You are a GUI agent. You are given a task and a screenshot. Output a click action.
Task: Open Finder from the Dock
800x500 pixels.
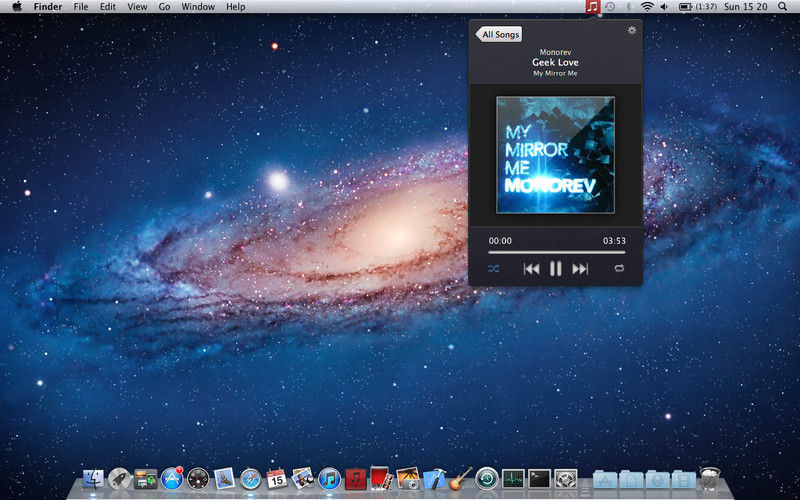[93, 479]
